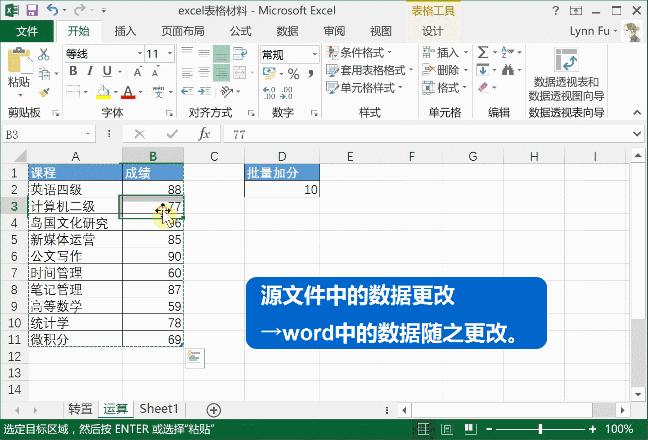Open the 转置 sheet tab
Screen dimensions: 648x440
click(80, 409)
